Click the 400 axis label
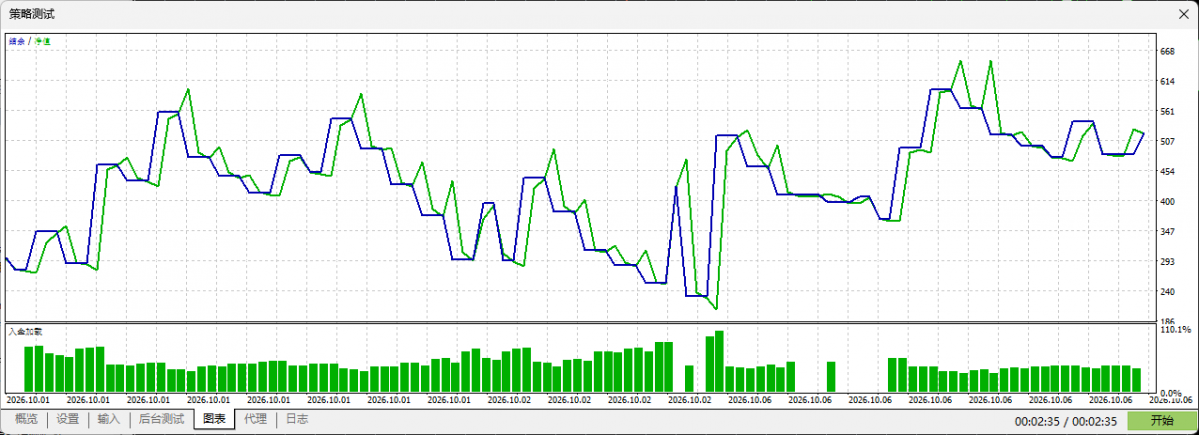The image size is (1199, 435). 1168,201
